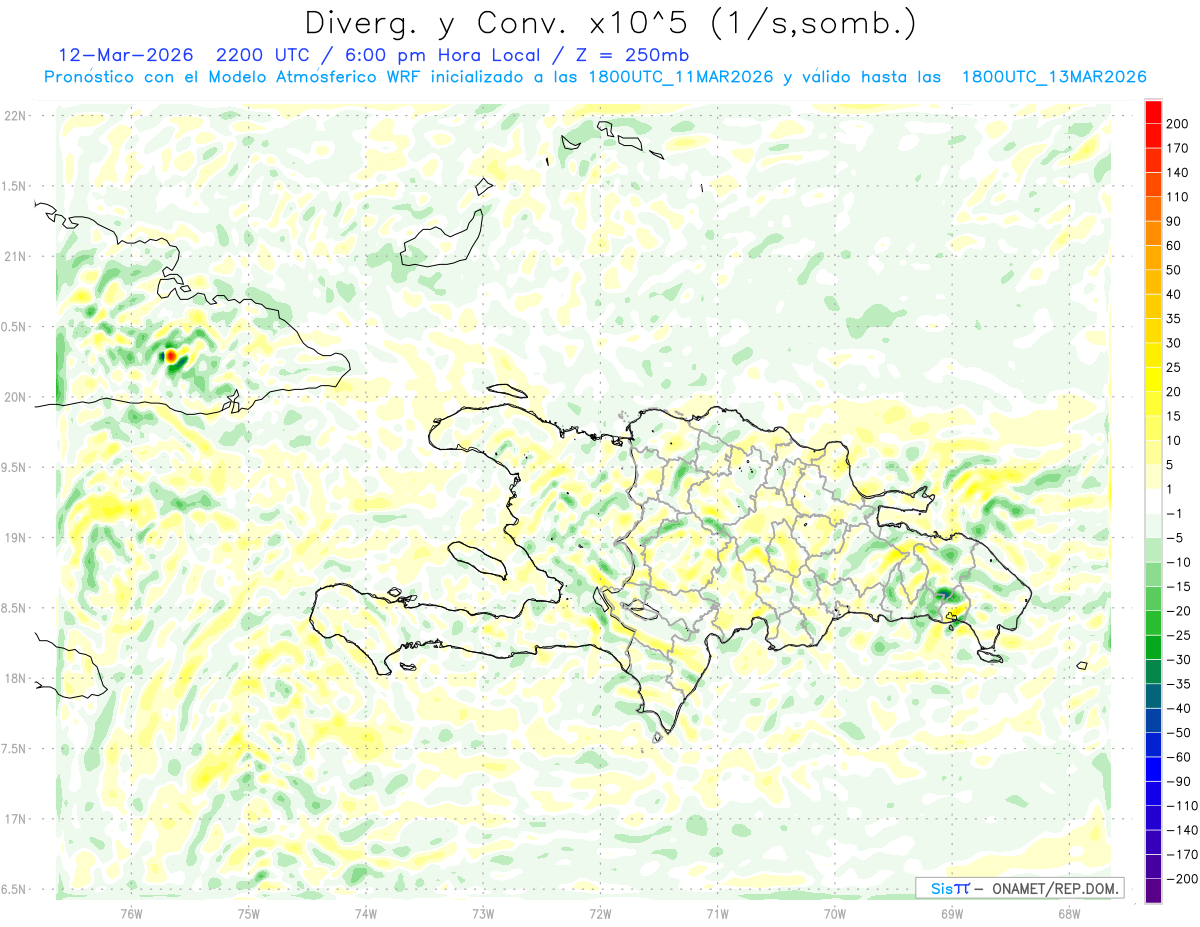Click the '68W' longitude label
1200x927 pixels.
(1069, 913)
